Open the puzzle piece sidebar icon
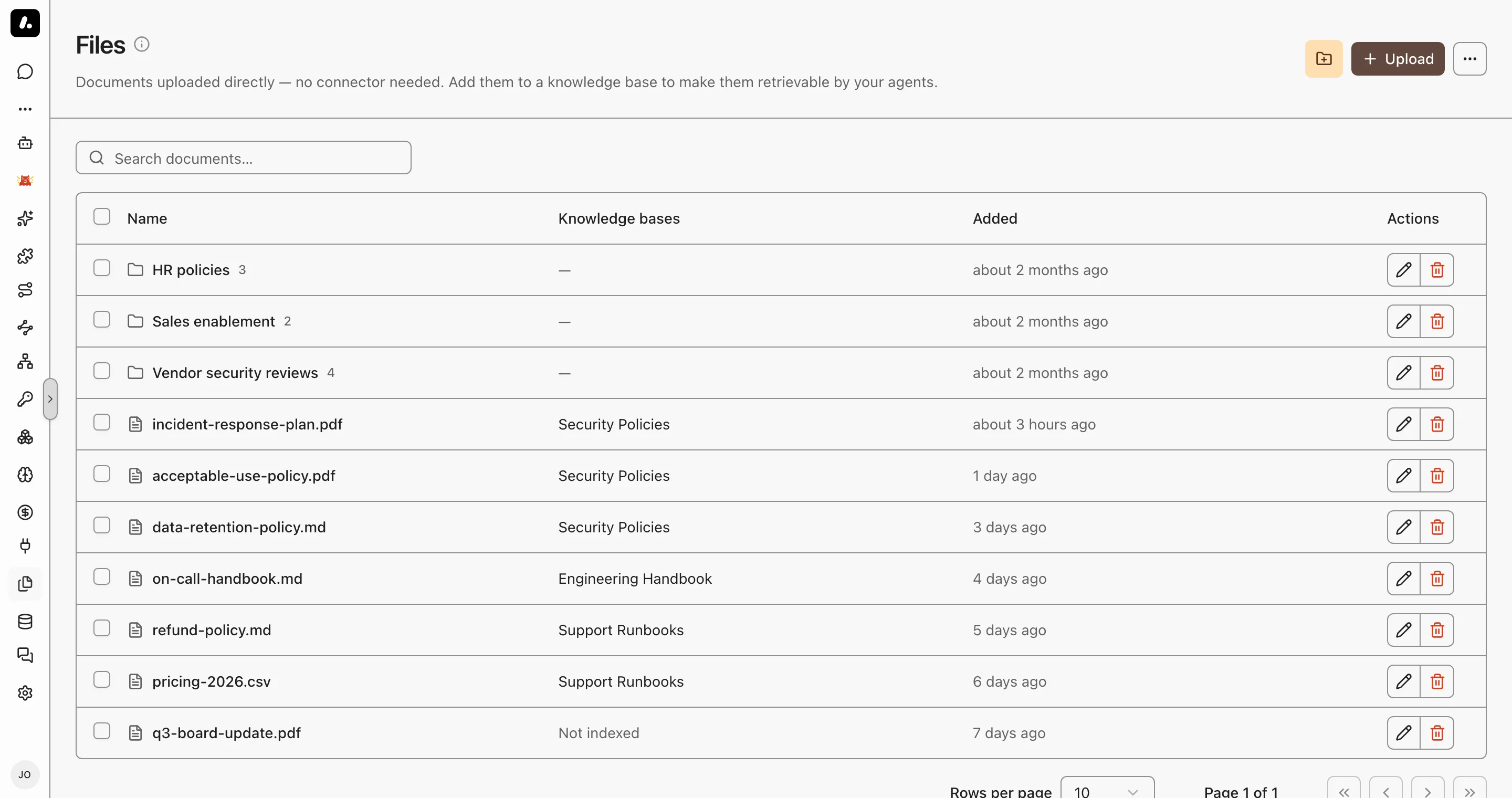 25,256
